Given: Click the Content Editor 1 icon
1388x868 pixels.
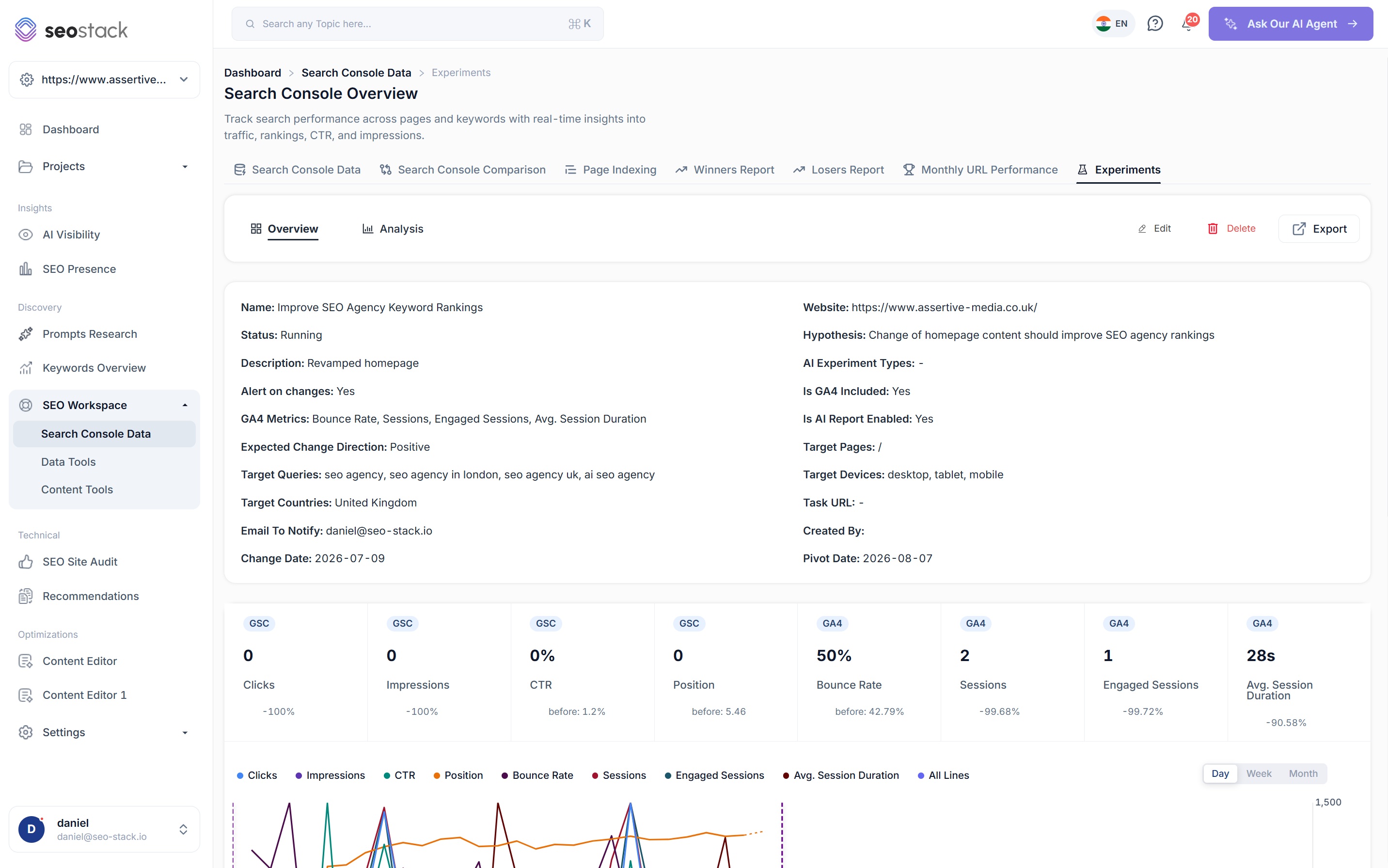Looking at the screenshot, I should click(x=25, y=695).
